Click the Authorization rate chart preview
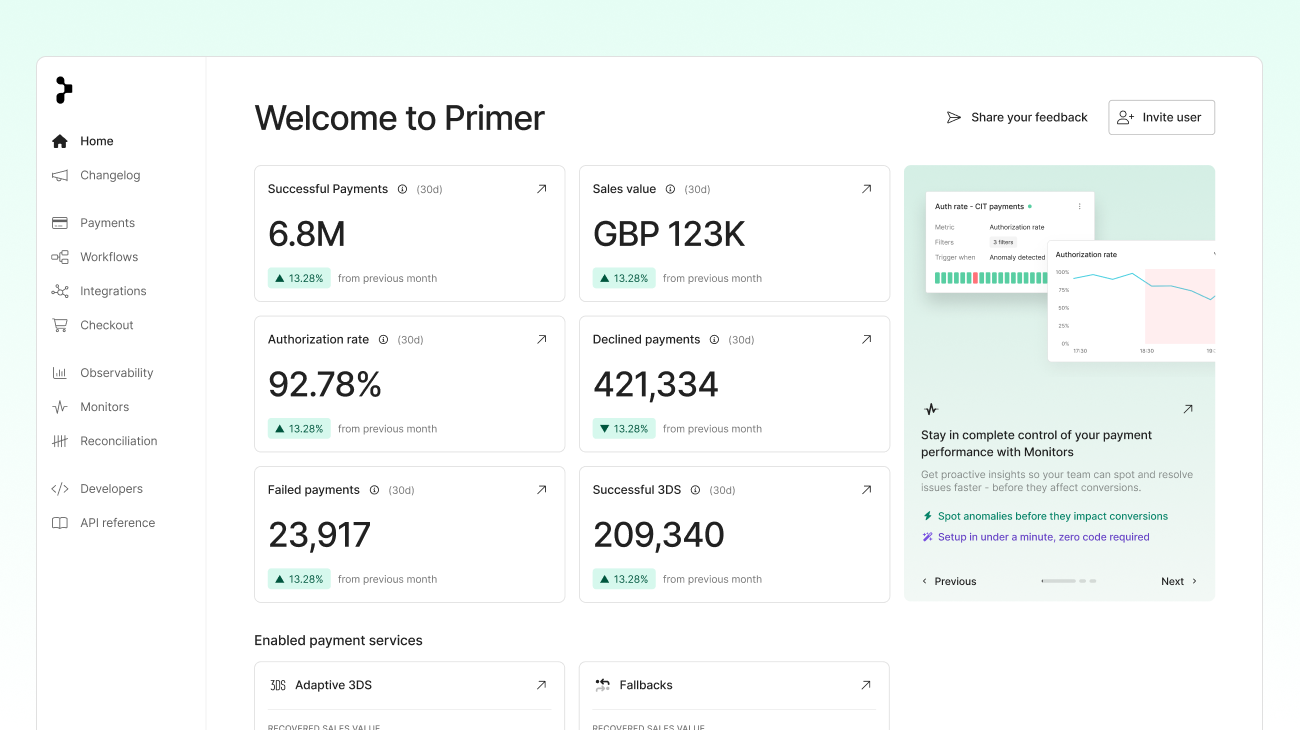The image size is (1300, 730). point(1131,301)
